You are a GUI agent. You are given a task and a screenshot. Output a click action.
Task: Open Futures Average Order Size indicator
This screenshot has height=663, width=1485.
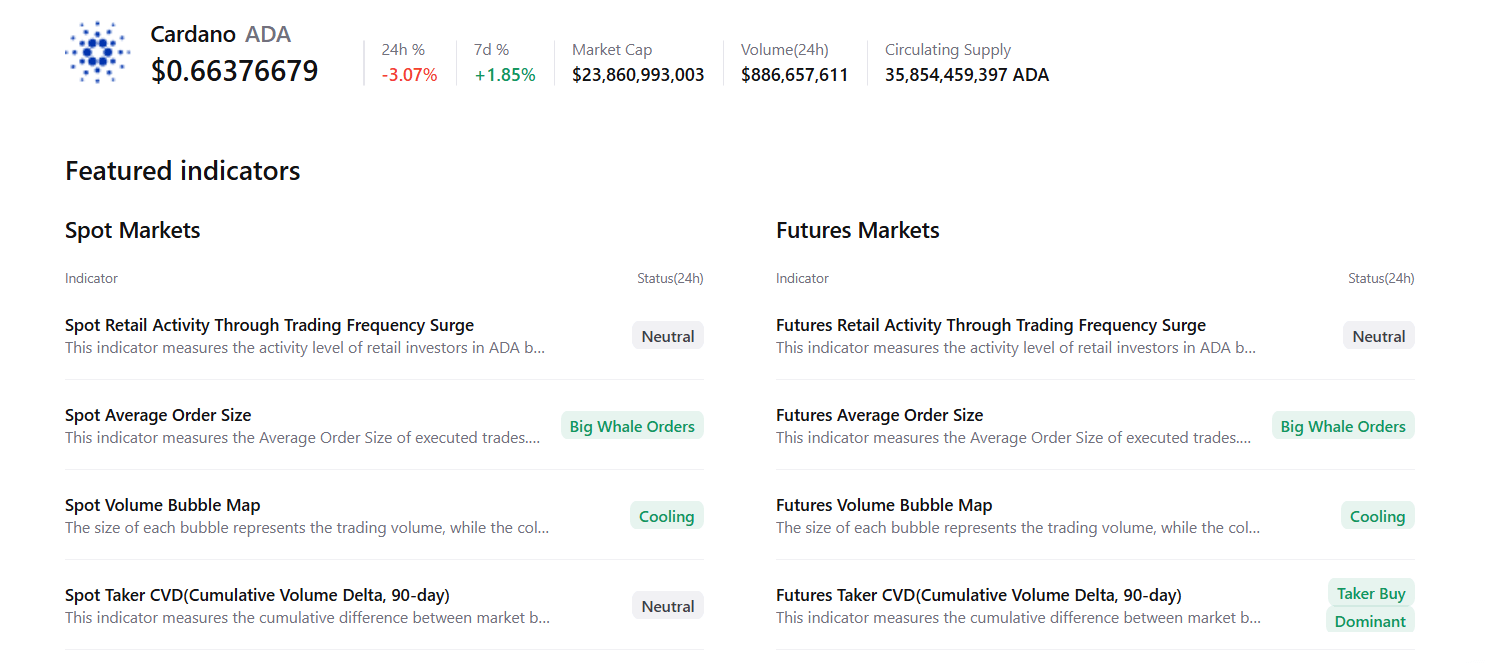[879, 415]
